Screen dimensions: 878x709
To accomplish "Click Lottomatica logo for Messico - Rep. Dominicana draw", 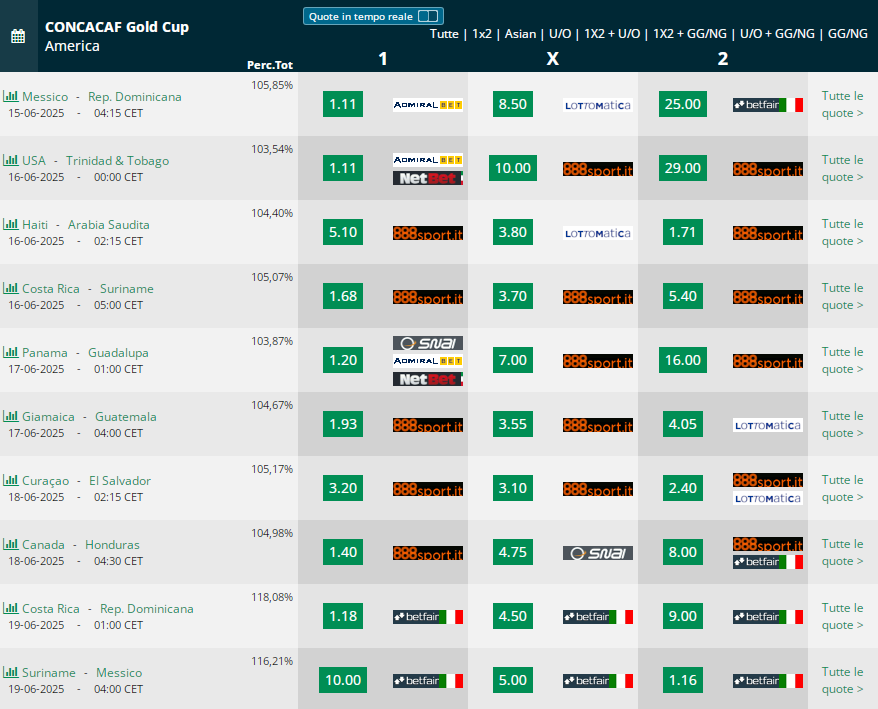I will [x=597, y=105].
